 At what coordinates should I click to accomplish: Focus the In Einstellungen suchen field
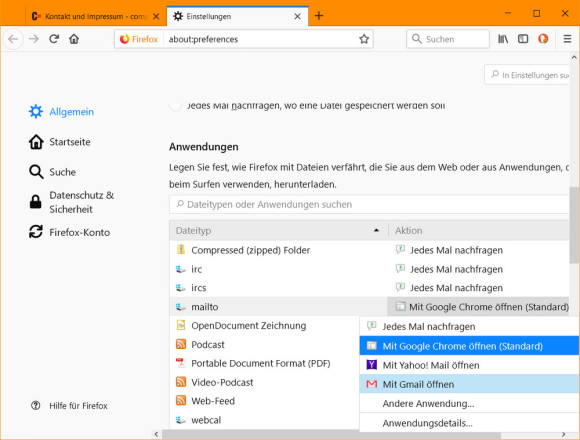click(x=527, y=75)
